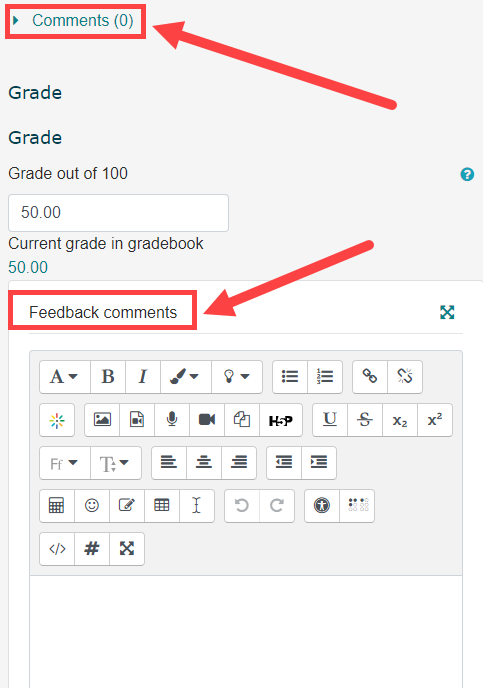Open the current gradebook grade 50.00 link
Image resolution: width=483 pixels, height=688 pixels.
[28, 267]
